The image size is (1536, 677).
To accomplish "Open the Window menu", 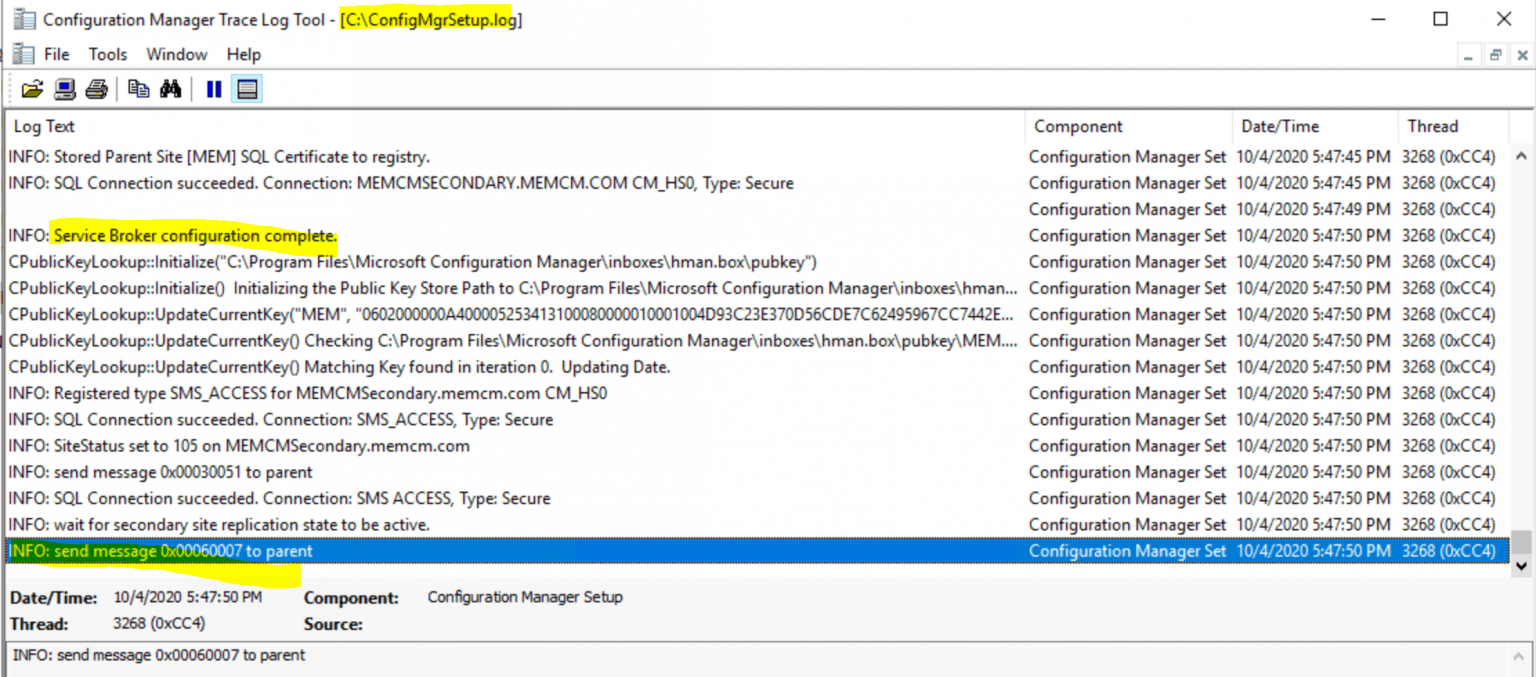I will [176, 54].
